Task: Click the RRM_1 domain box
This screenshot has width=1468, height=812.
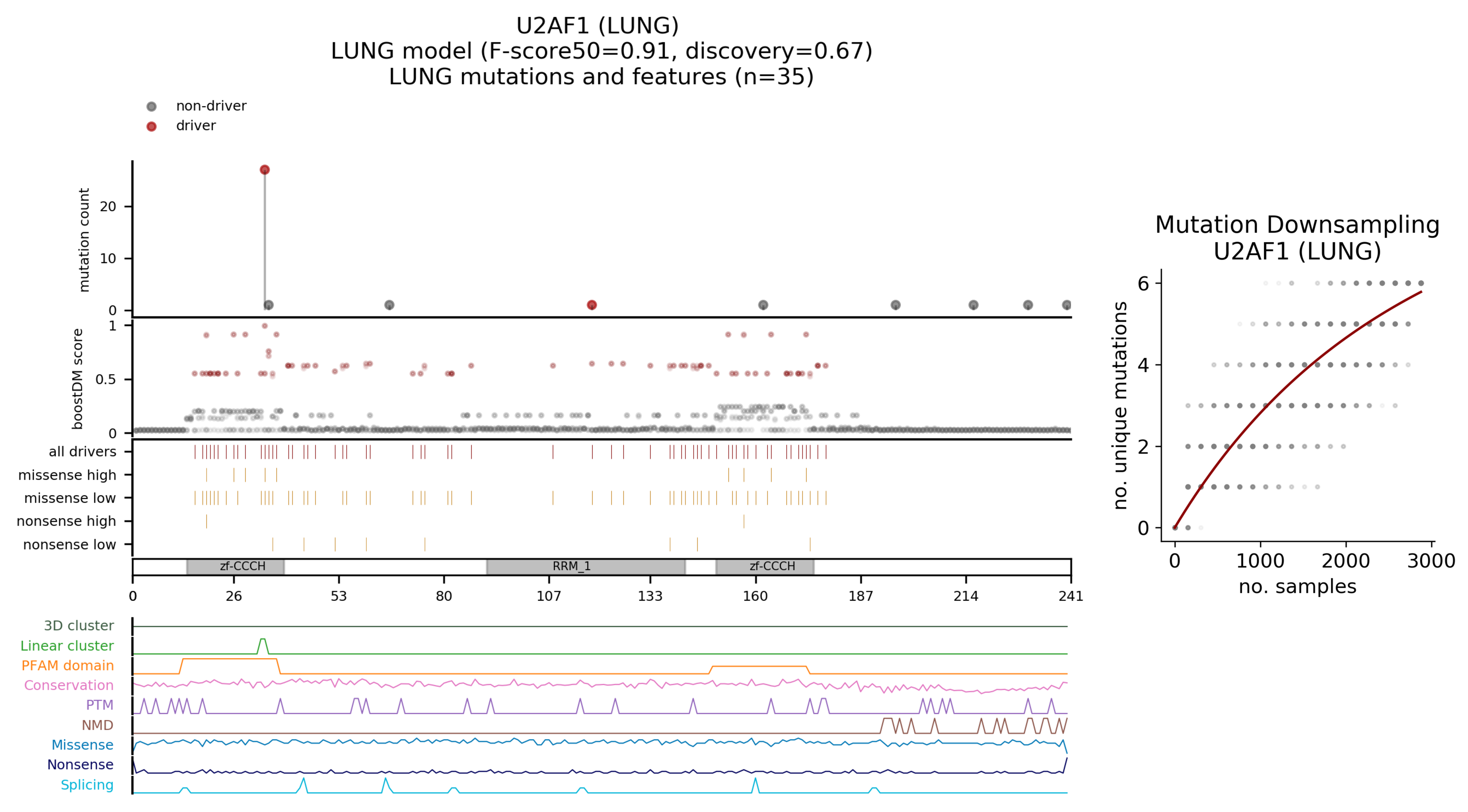Action: (x=585, y=566)
